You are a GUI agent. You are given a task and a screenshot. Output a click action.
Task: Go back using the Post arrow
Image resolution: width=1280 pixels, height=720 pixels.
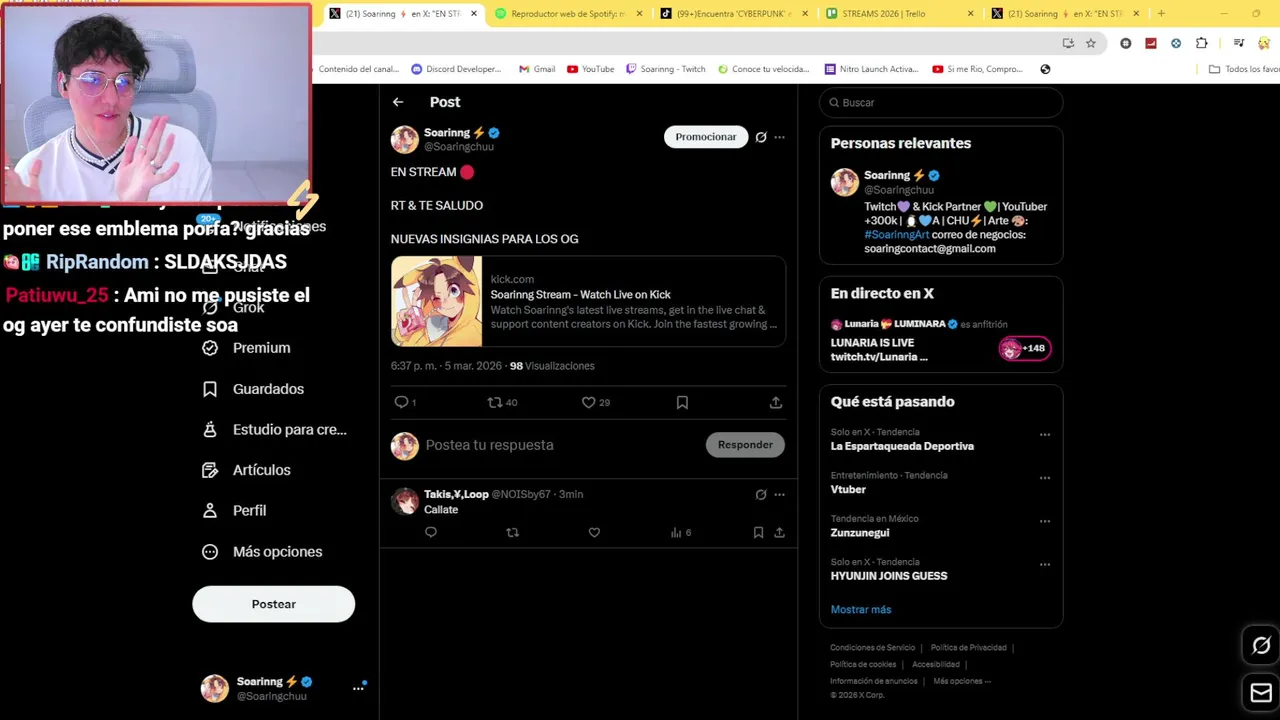coord(398,102)
